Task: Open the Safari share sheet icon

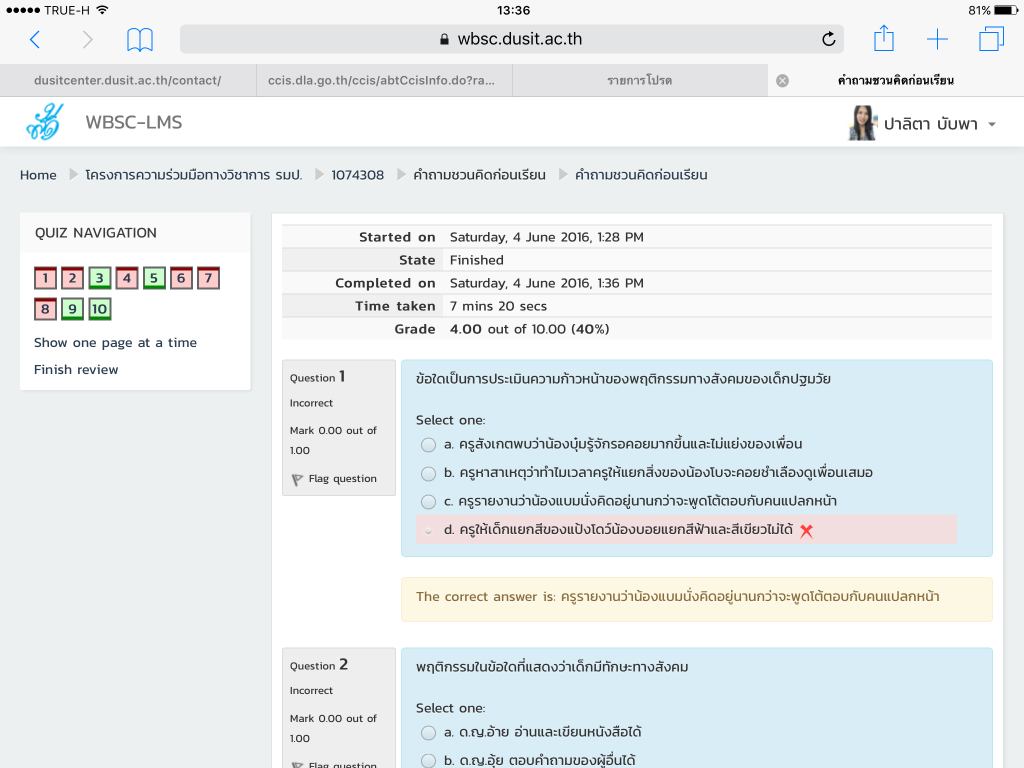Action: point(883,39)
